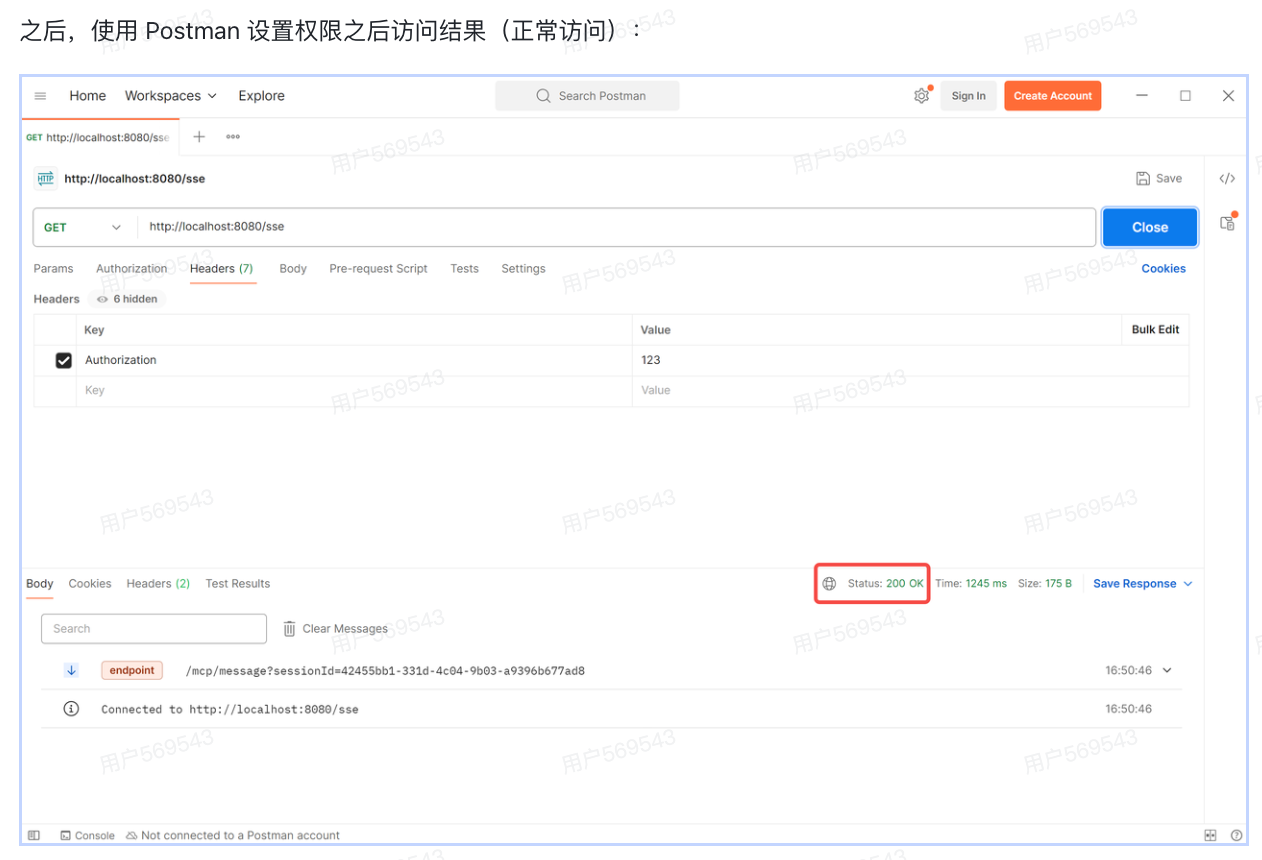Click Save Response
Viewport: 1262px width, 860px height.
[1134, 584]
